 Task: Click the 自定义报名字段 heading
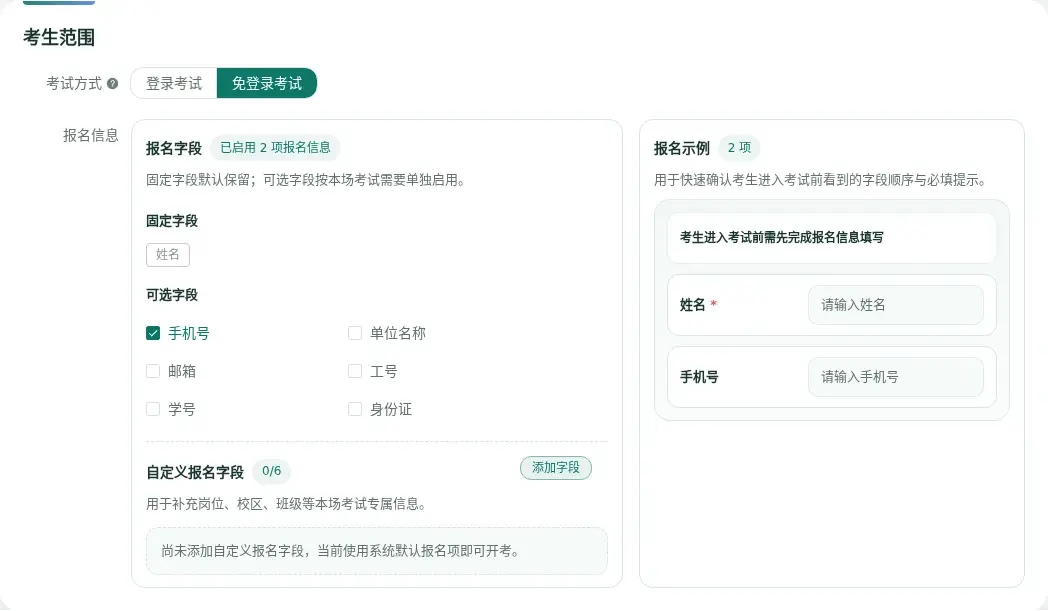195,473
